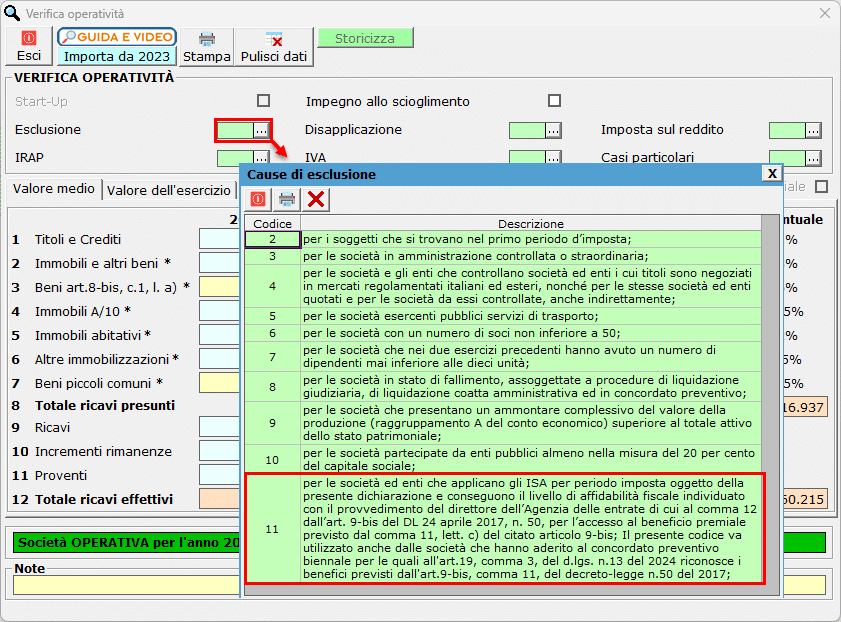Image resolution: width=841 pixels, height=622 pixels.
Task: Open the Disapplicazione lookup button
Action: tap(553, 130)
